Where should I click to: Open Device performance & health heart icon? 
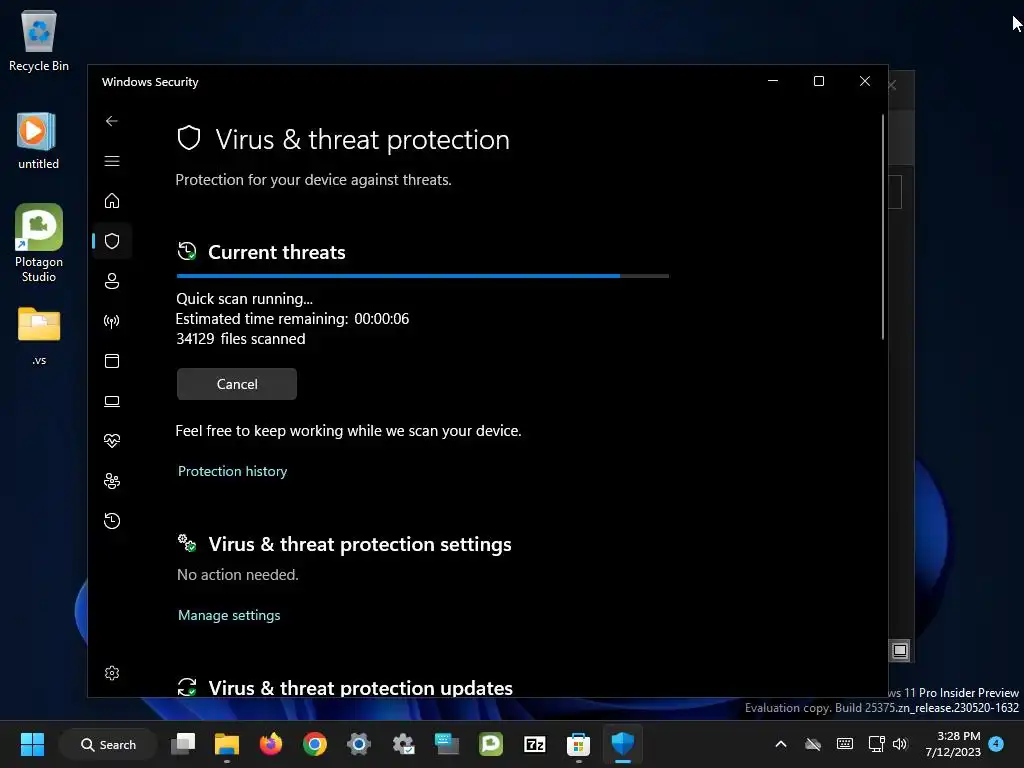(112, 441)
